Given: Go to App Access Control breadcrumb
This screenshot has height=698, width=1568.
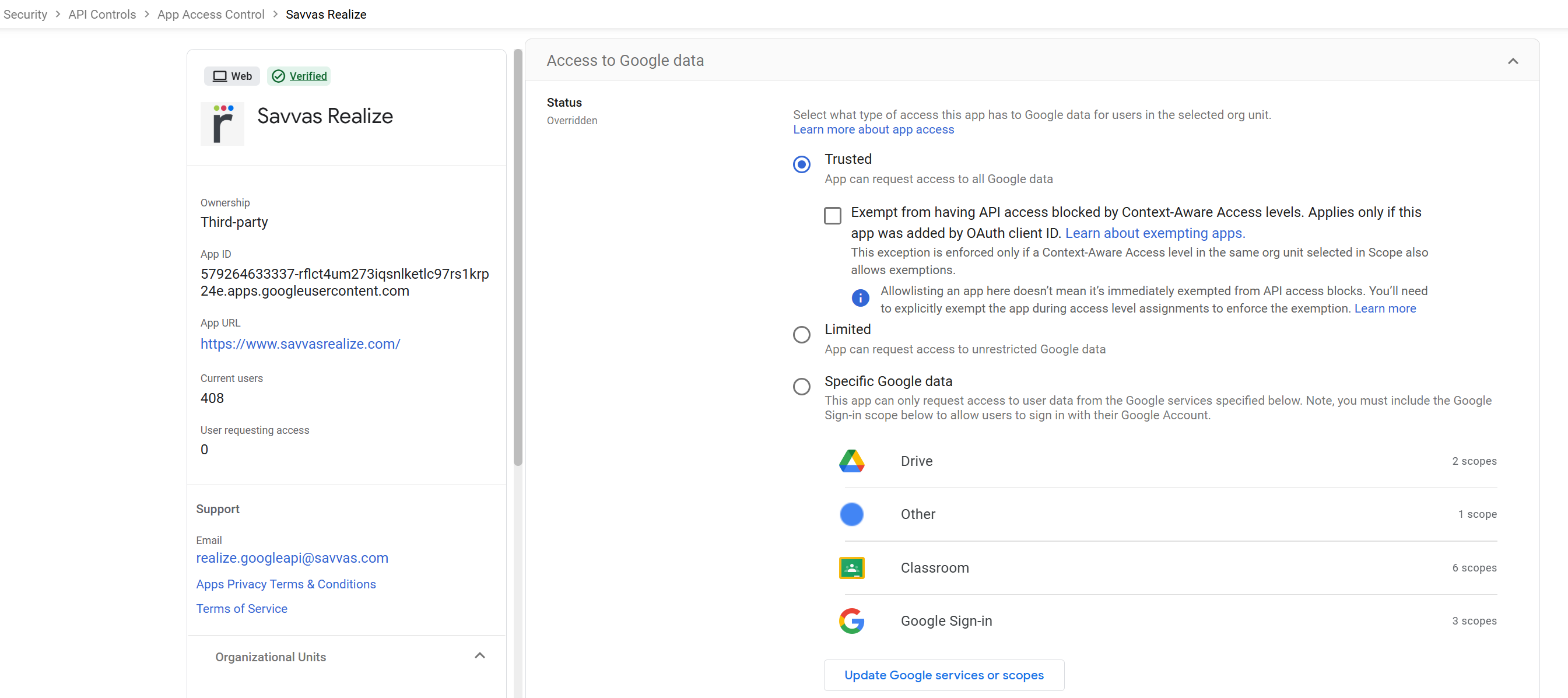Looking at the screenshot, I should coord(211,14).
